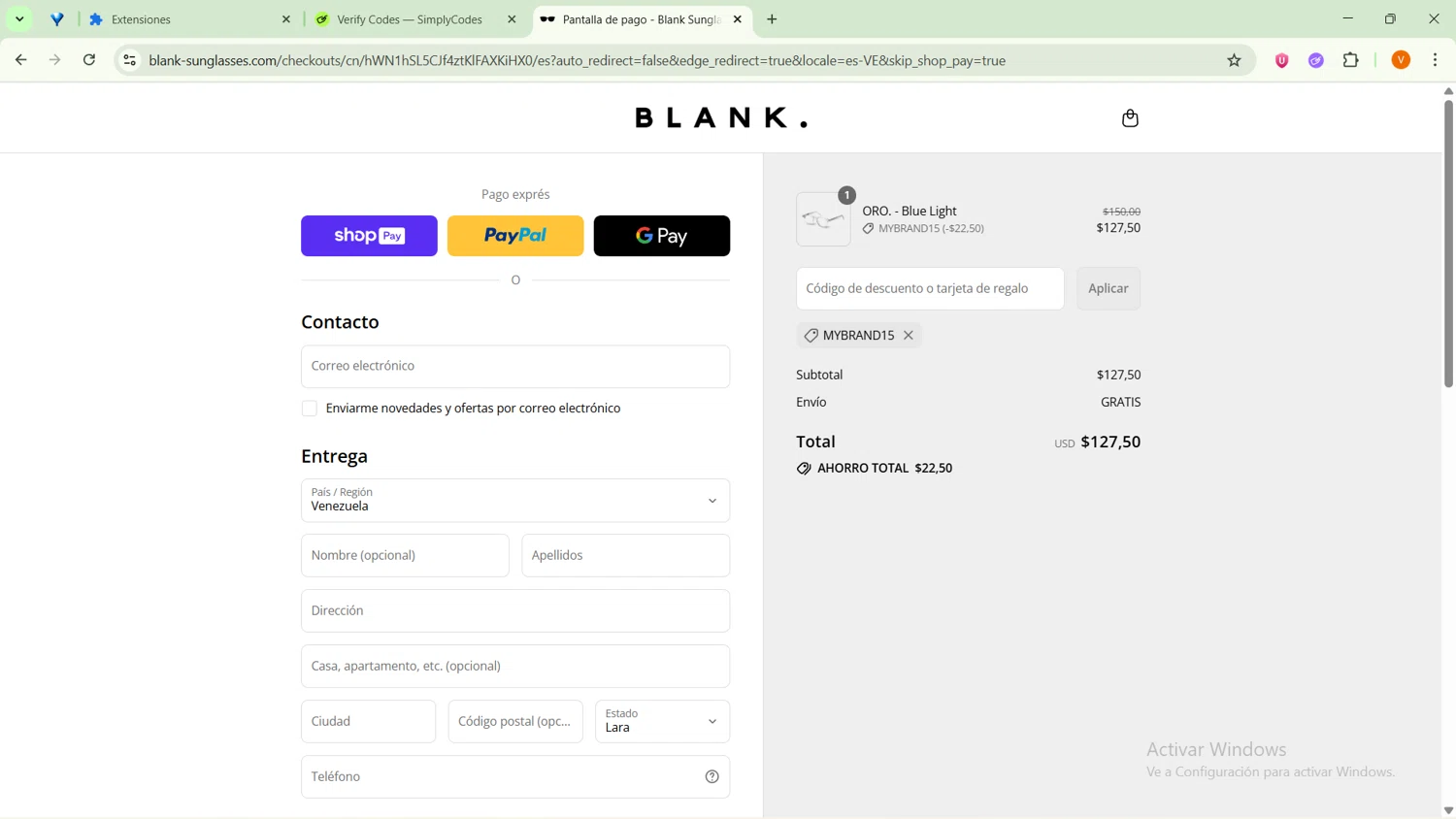
Task: View site information icon in address bar
Action: point(129,60)
